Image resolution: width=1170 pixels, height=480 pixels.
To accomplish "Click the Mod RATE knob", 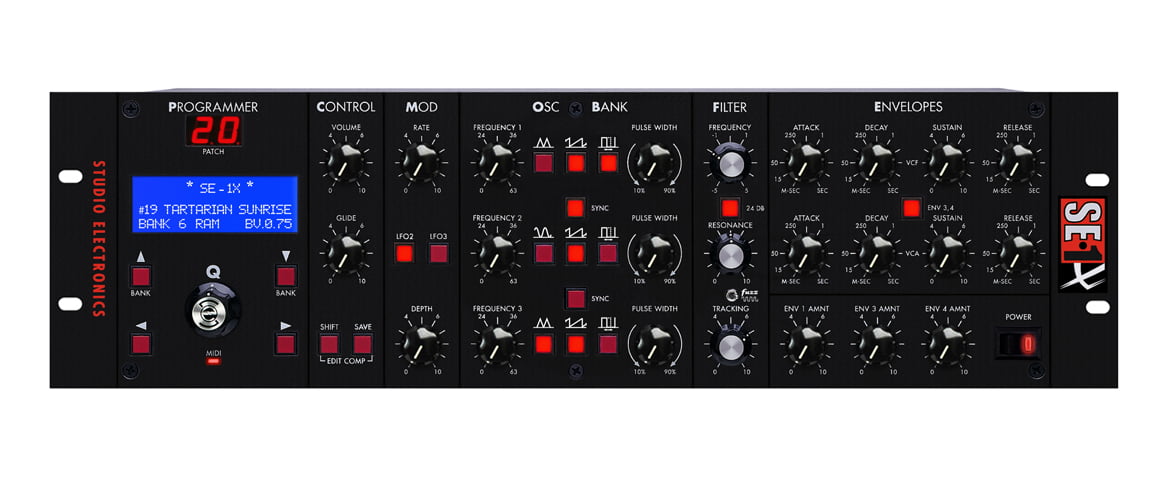I will [421, 161].
